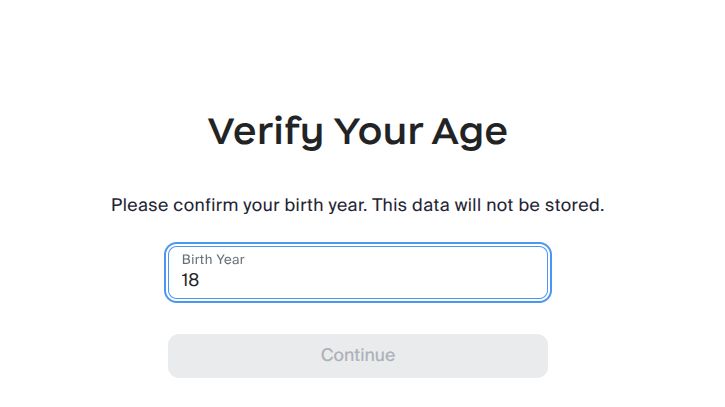
Task: Click the "Birth Year" floating label
Action: tap(213, 259)
